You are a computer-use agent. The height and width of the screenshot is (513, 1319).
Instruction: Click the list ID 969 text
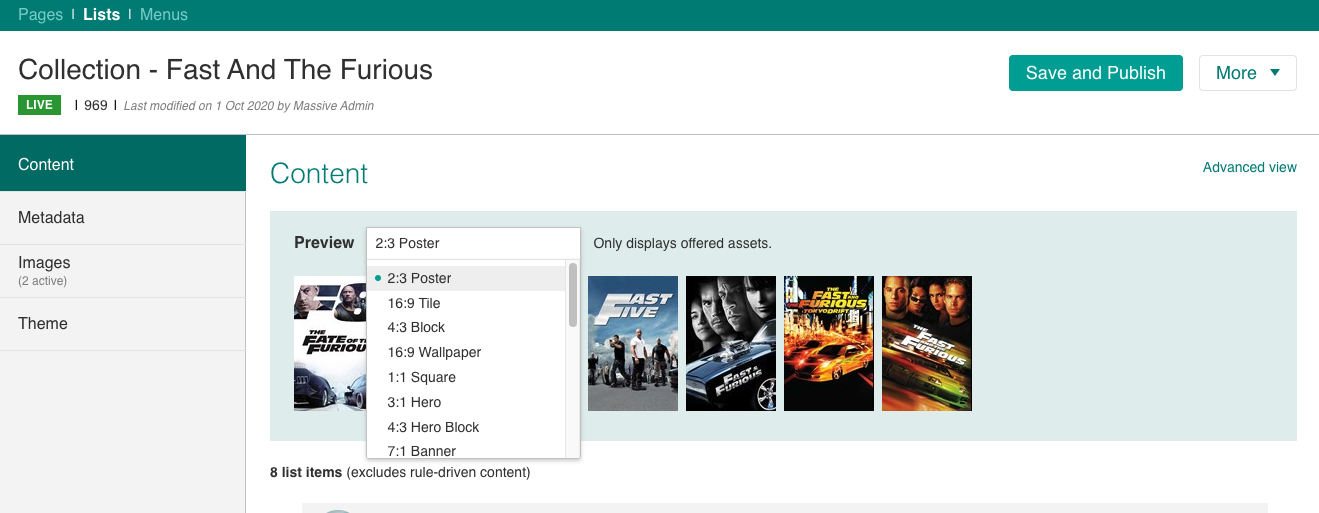tap(96, 105)
